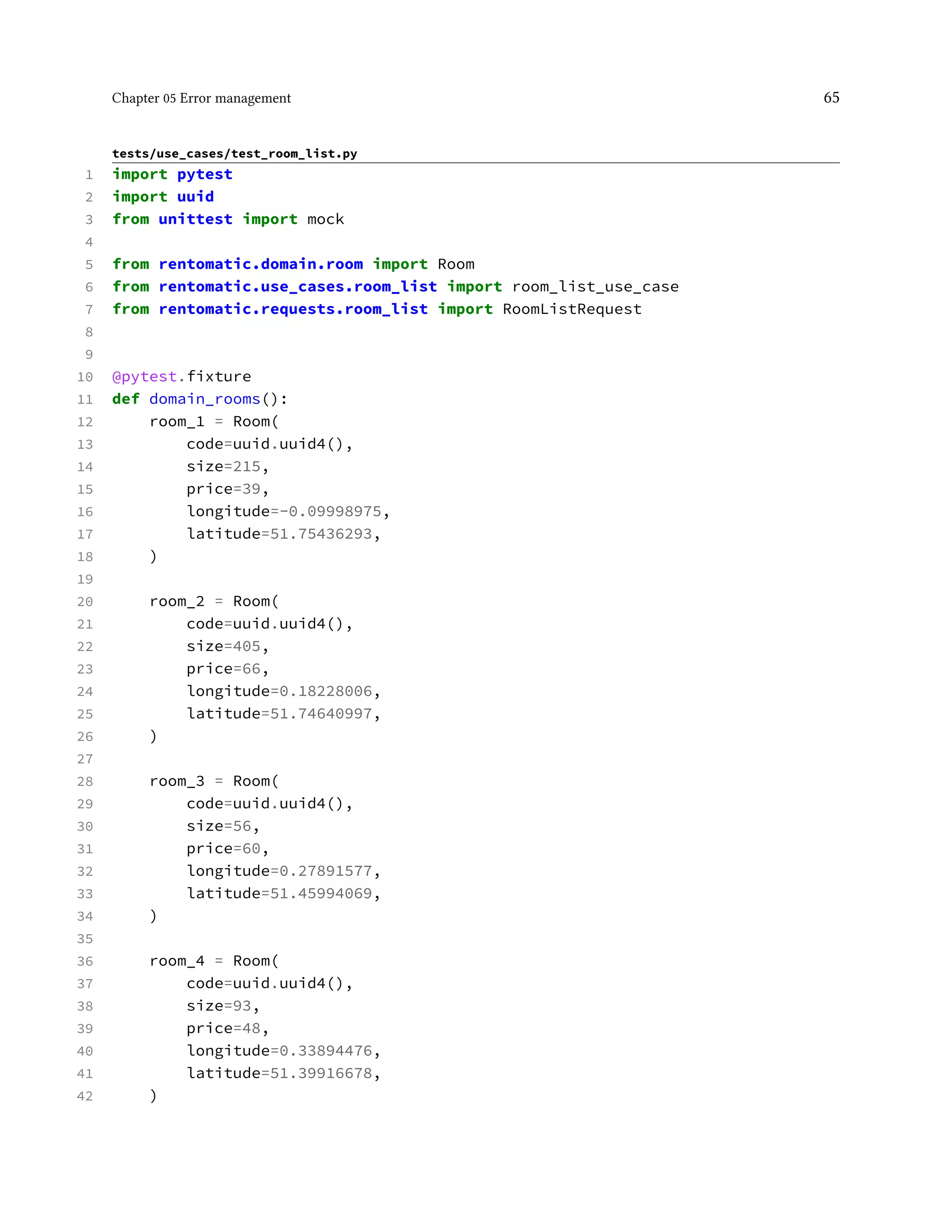Click the page header 'Chapter 05 Error management'
The image size is (952, 1232).
(201, 98)
